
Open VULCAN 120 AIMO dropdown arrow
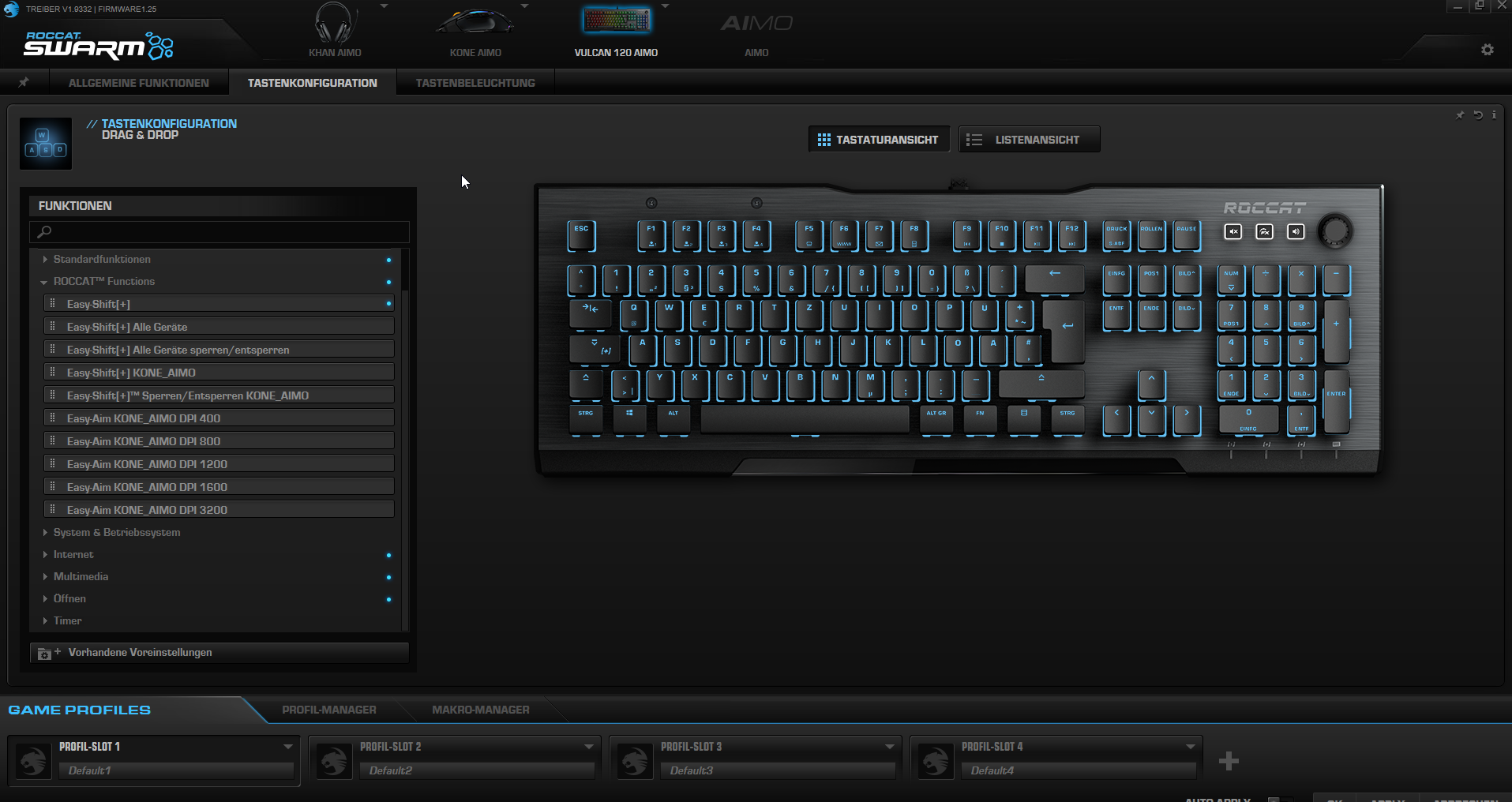[665, 6]
